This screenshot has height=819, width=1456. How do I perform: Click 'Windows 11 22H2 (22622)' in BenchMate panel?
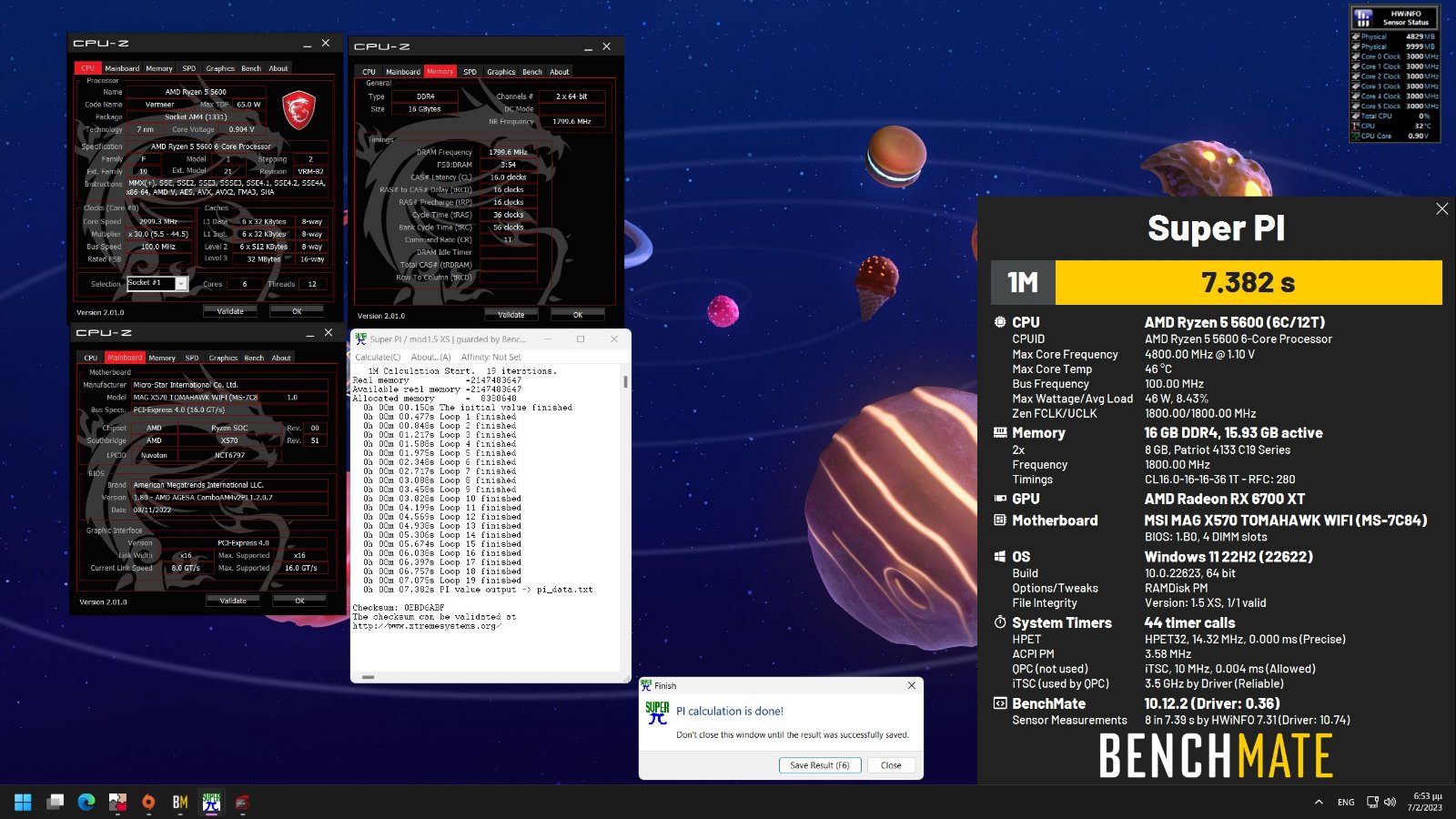(1228, 557)
